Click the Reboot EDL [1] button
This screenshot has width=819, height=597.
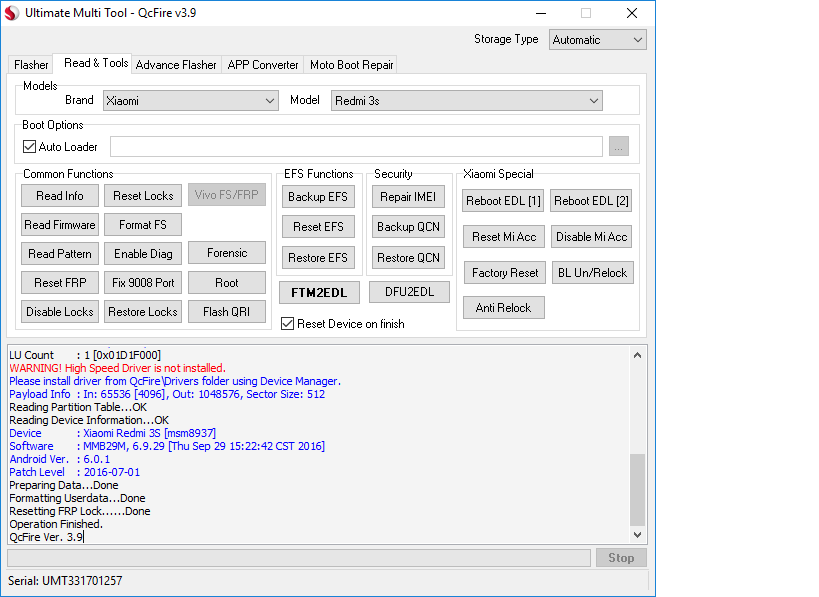pos(503,201)
